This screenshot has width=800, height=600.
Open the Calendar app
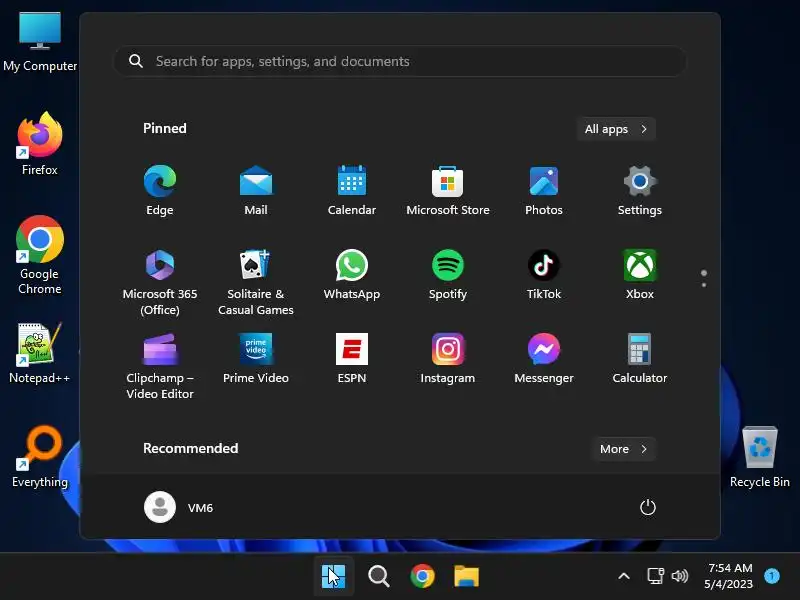tap(352, 190)
